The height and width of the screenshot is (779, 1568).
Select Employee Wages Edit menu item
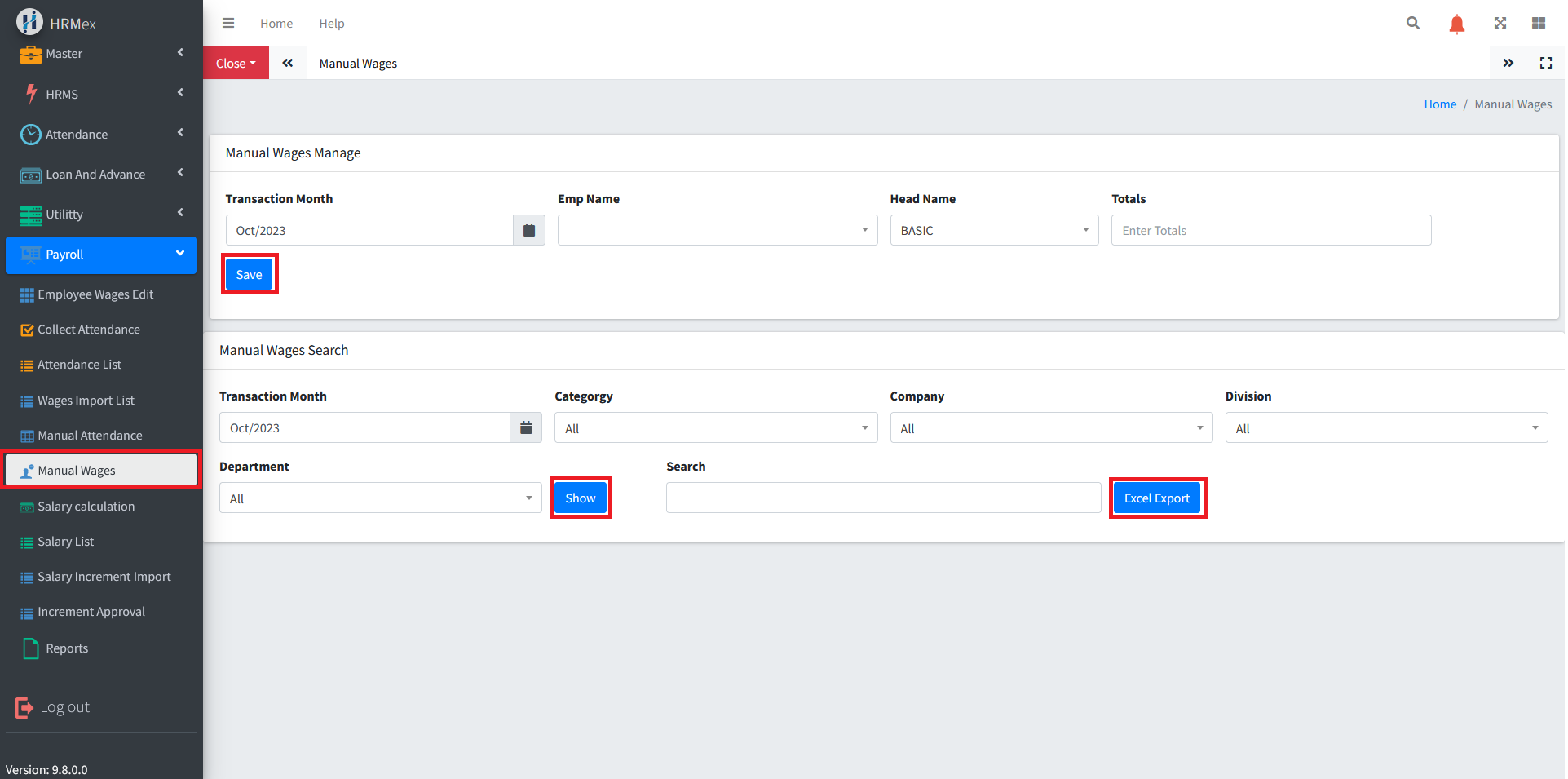(x=95, y=294)
